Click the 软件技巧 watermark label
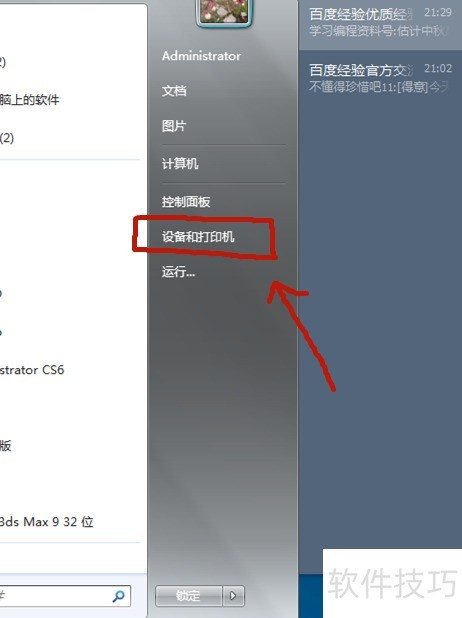462x618 pixels. point(393,583)
